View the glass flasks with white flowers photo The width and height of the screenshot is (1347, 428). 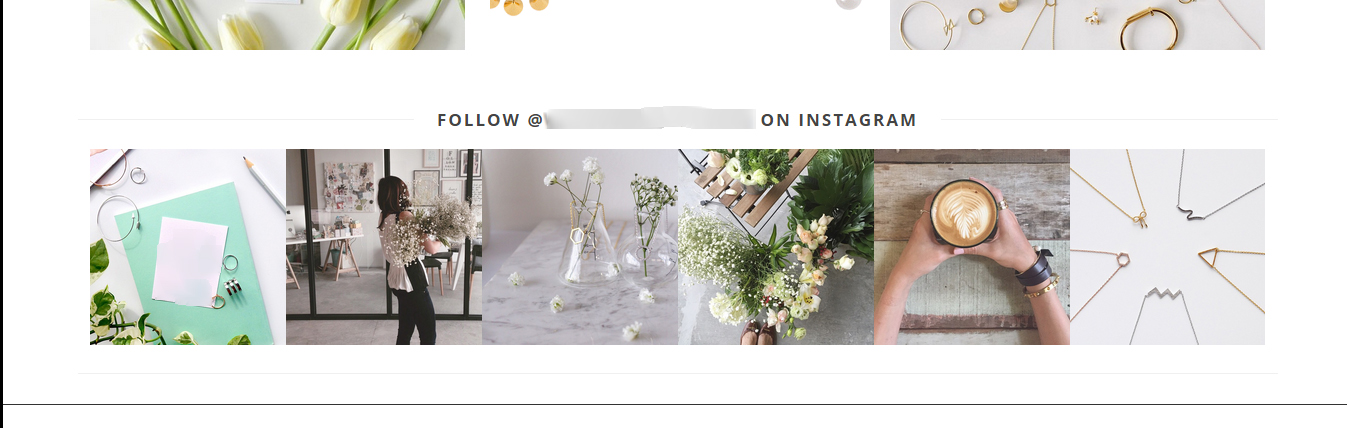pos(580,247)
